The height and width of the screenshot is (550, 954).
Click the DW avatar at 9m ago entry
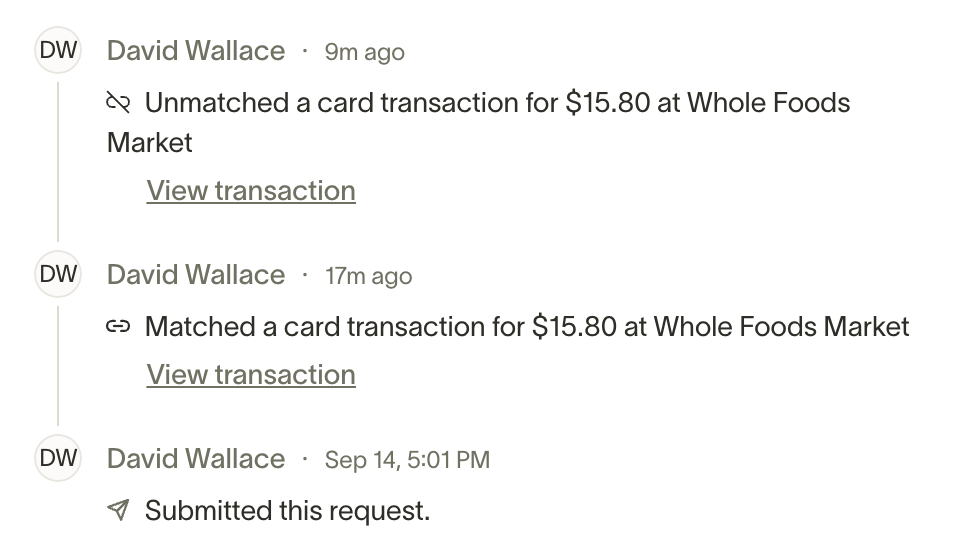(x=58, y=50)
